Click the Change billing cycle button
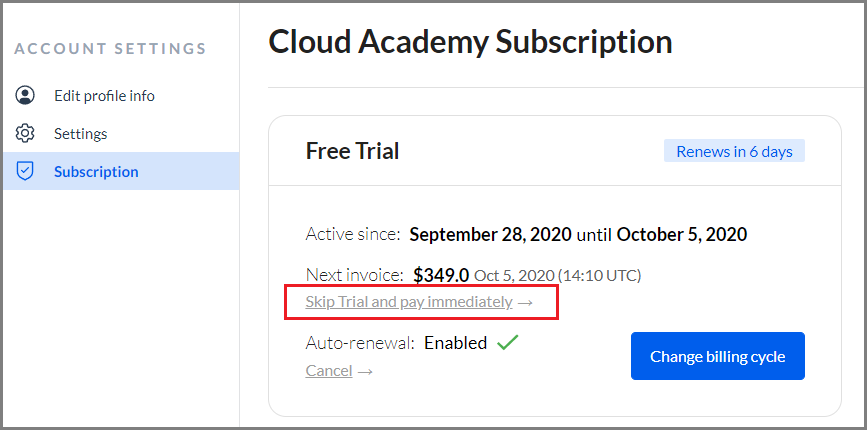Image resolution: width=867 pixels, height=430 pixels. 718,356
